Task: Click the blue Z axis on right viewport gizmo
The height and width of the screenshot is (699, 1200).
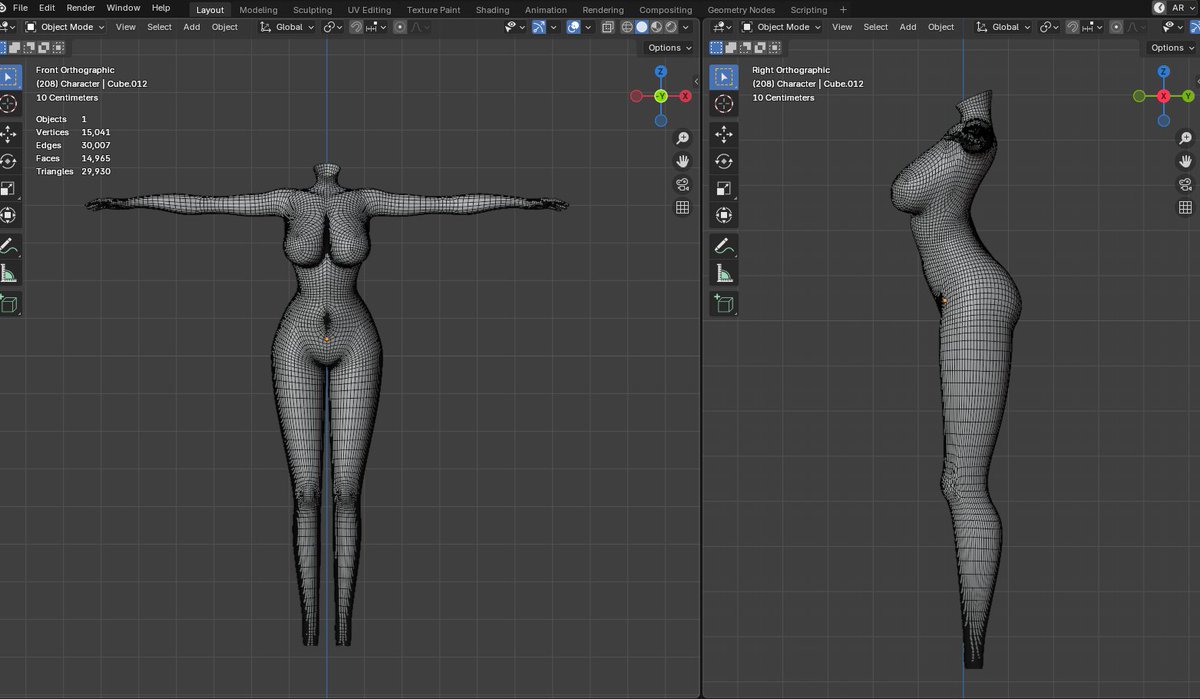Action: click(x=1164, y=72)
